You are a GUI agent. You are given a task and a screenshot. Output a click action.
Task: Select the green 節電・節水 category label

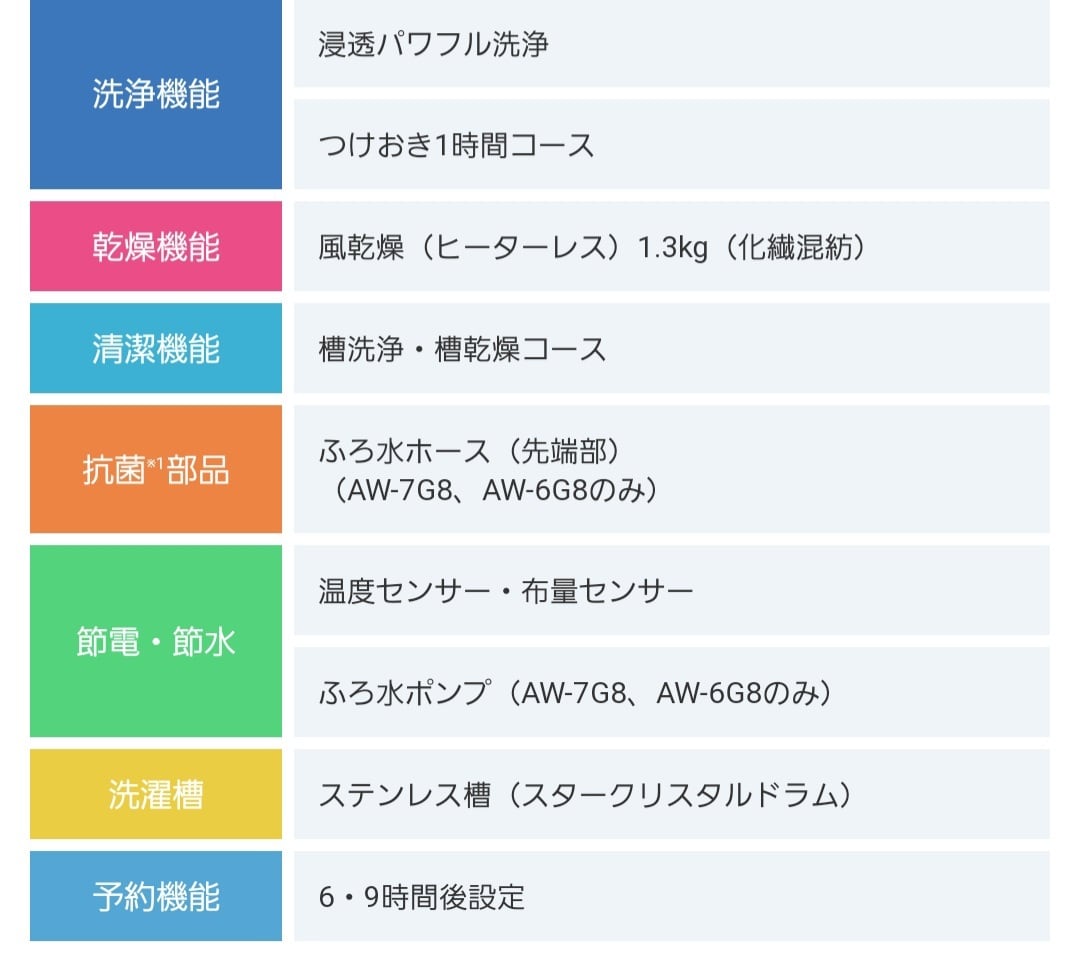point(156,641)
